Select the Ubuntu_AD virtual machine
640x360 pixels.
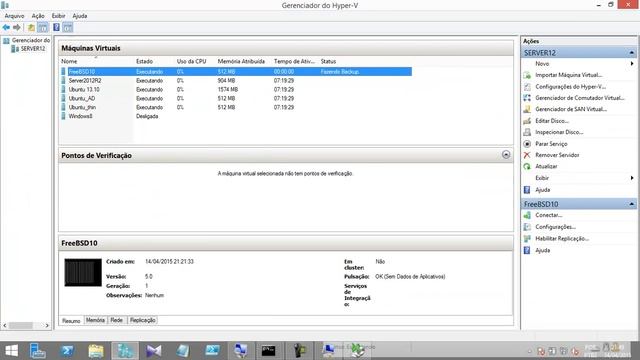[82, 98]
